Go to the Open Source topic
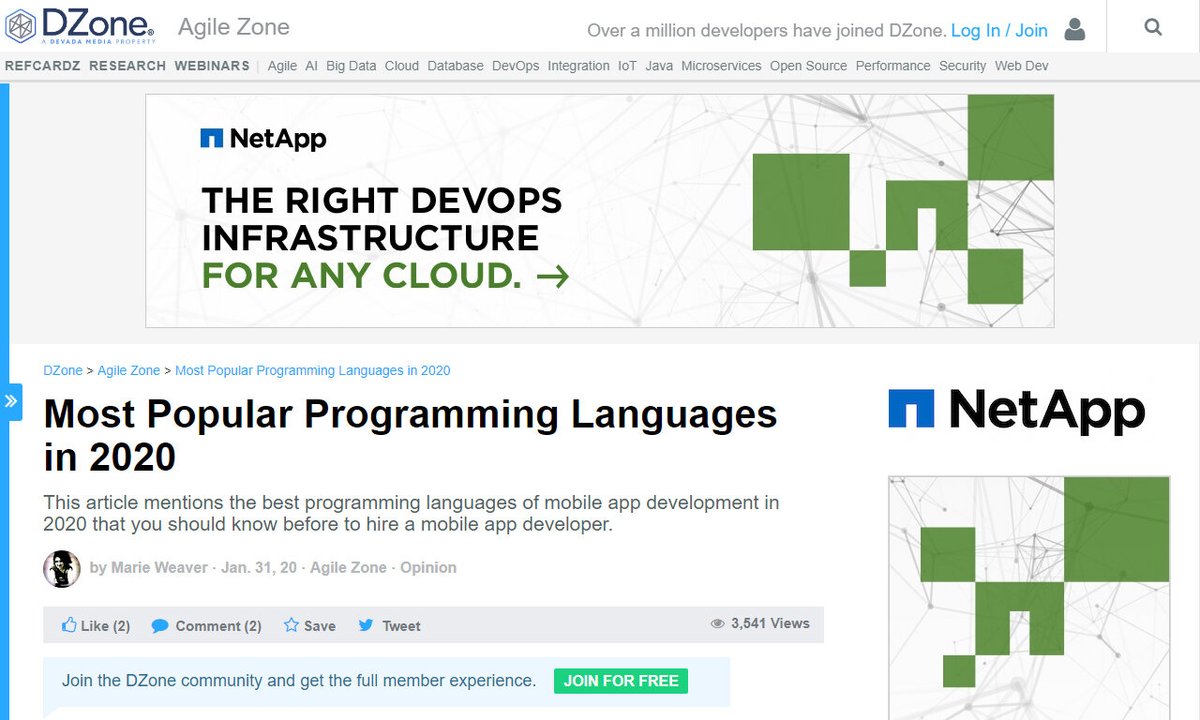Viewport: 1200px width, 720px height. (x=808, y=66)
